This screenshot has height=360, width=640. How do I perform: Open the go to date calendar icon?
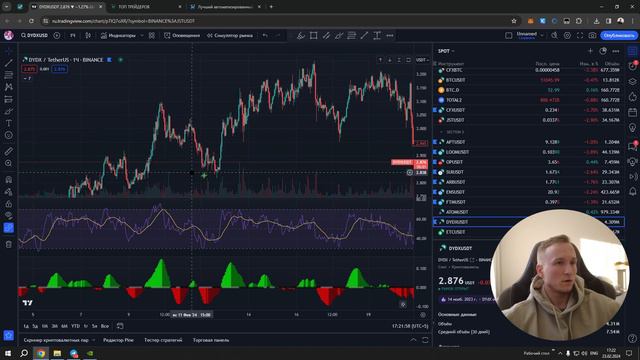120,326
